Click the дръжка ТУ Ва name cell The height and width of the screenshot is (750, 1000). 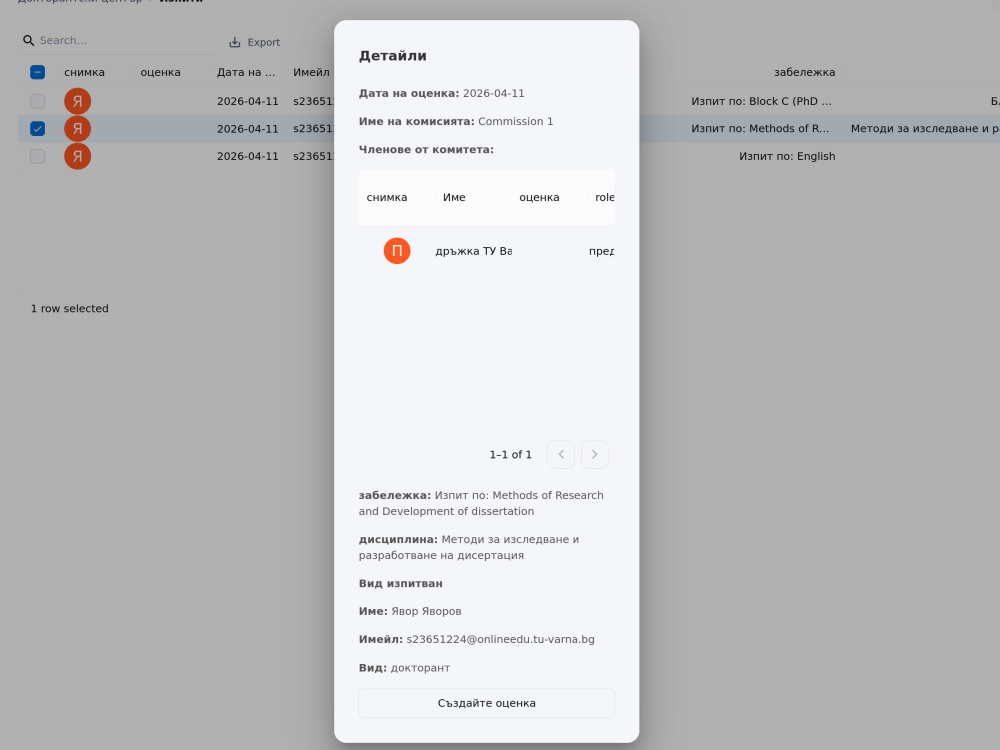click(x=473, y=251)
